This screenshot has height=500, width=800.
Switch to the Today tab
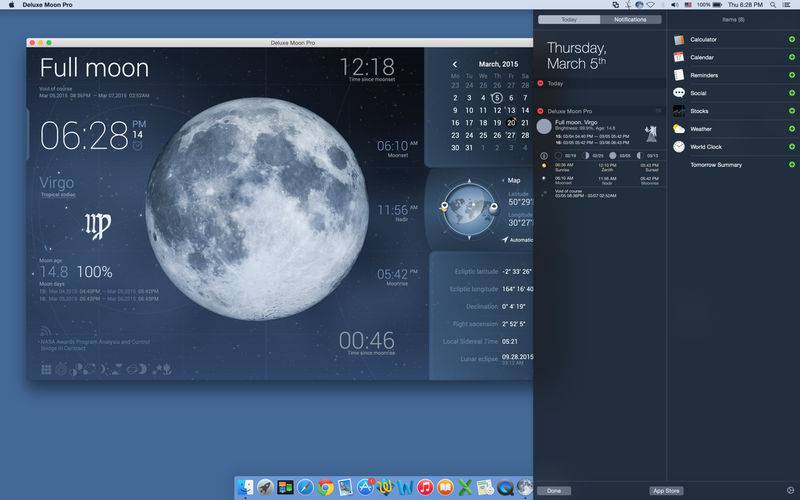569,19
